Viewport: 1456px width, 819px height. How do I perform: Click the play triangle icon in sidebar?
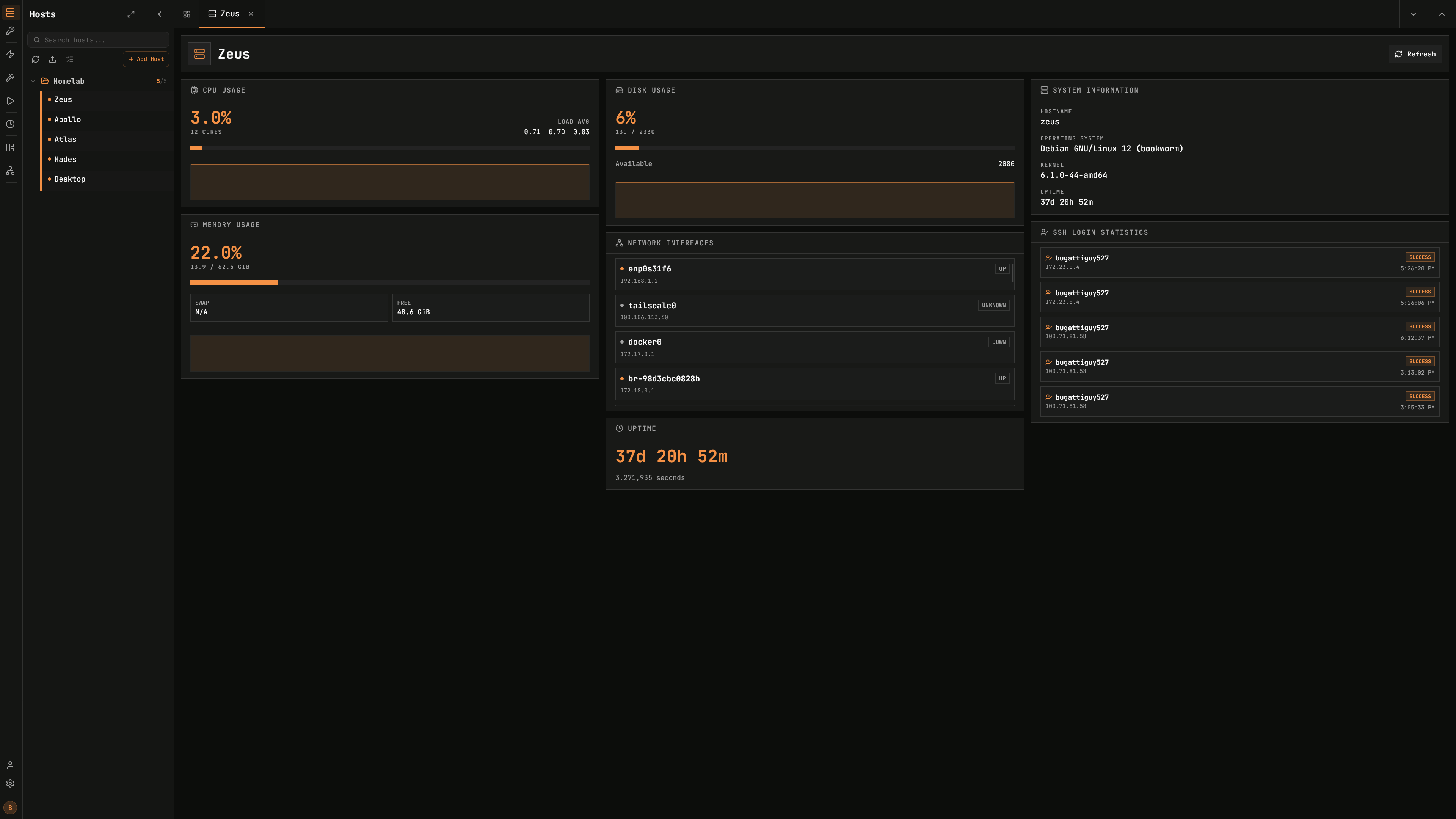10,101
